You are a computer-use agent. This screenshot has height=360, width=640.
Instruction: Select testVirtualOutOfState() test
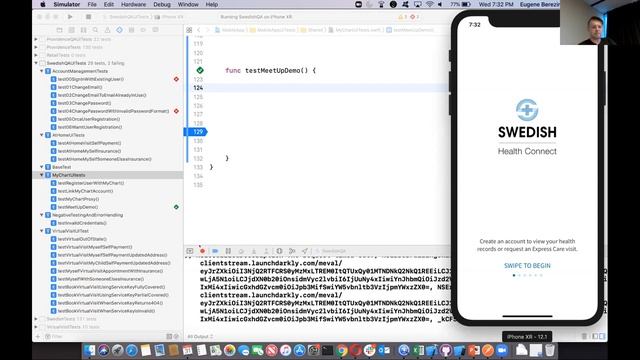(82, 239)
